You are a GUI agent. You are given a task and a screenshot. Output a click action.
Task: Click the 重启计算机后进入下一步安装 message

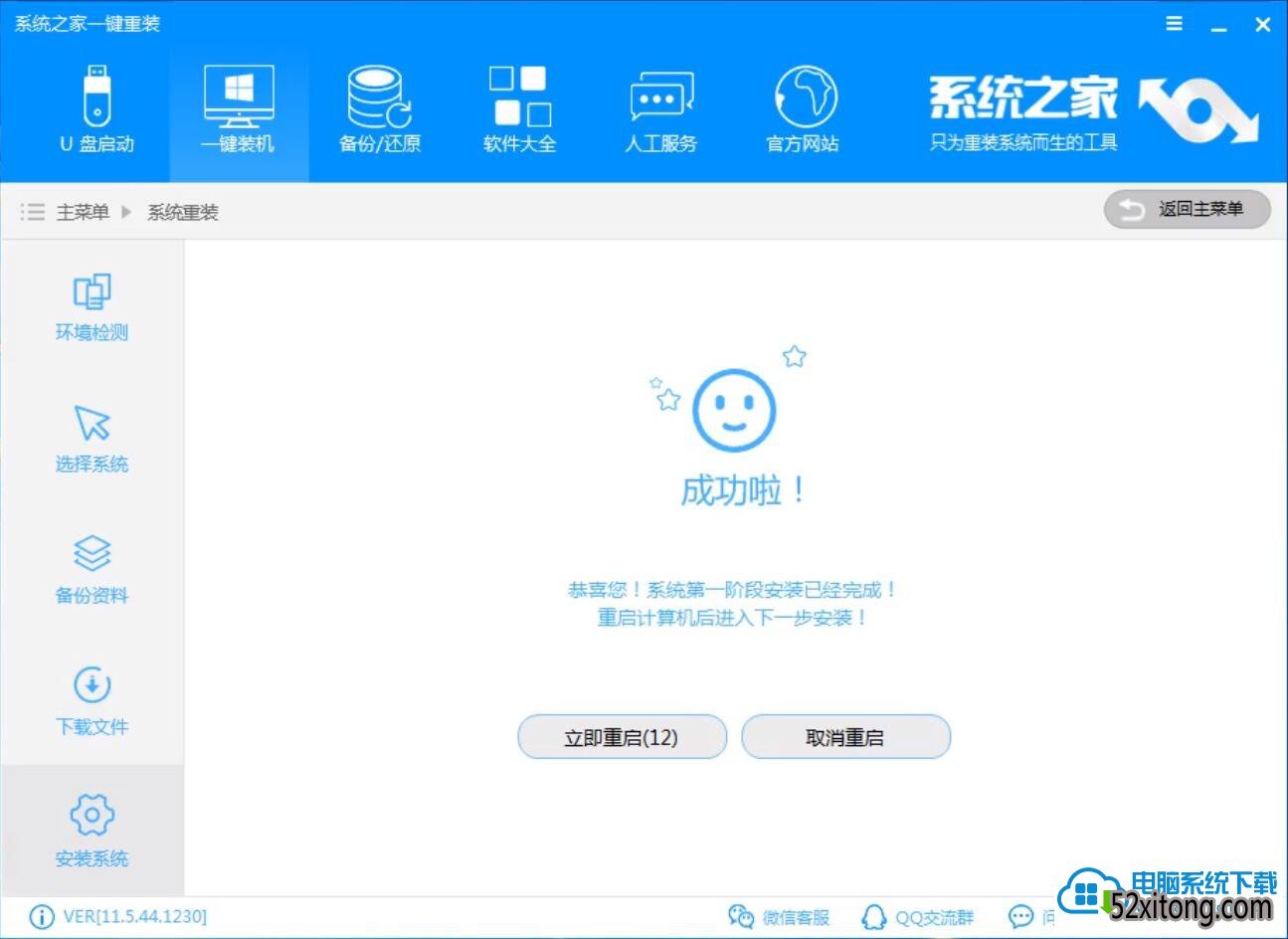pyautogui.click(x=733, y=618)
